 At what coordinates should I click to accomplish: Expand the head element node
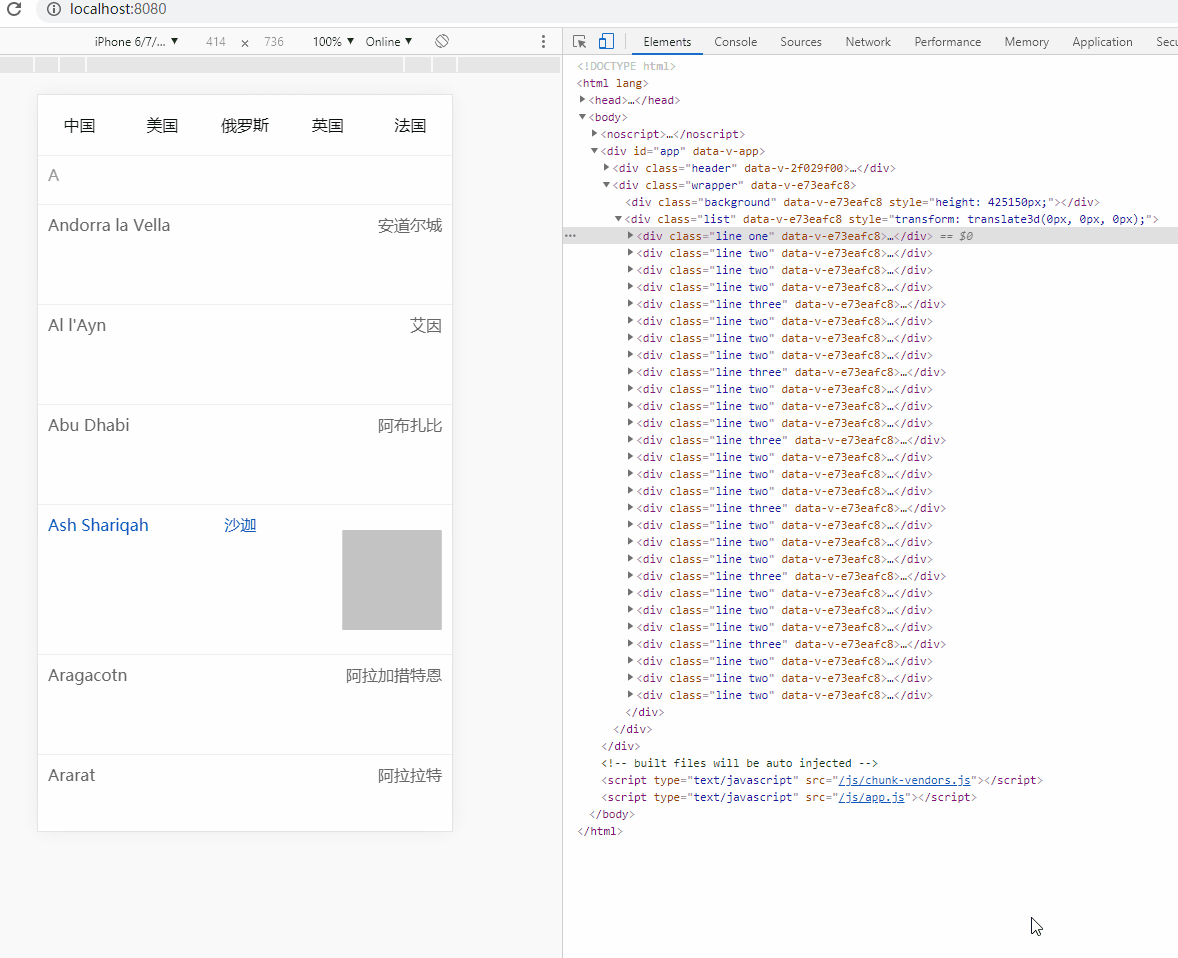582,100
